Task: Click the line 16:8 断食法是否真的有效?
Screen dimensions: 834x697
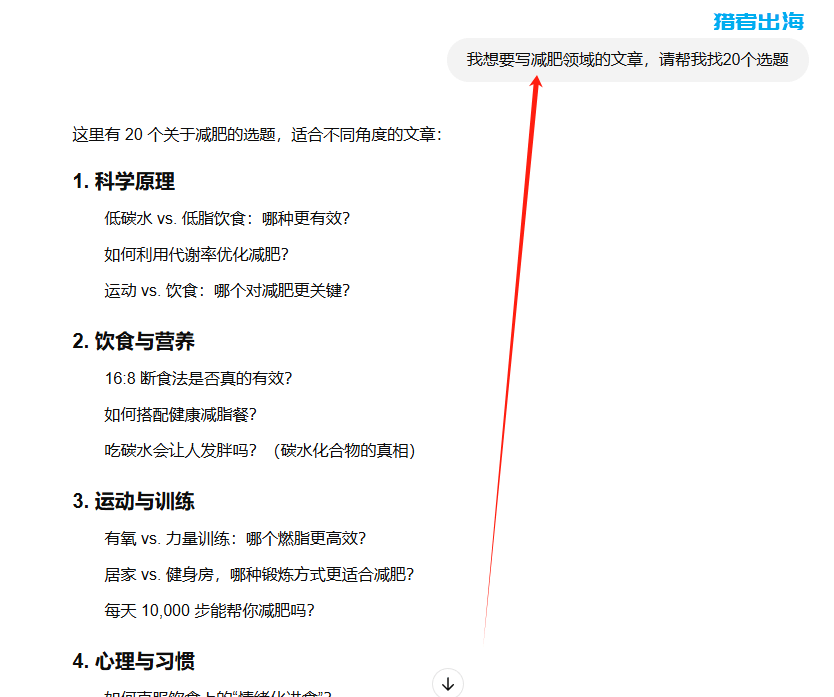Action: [x=198, y=378]
